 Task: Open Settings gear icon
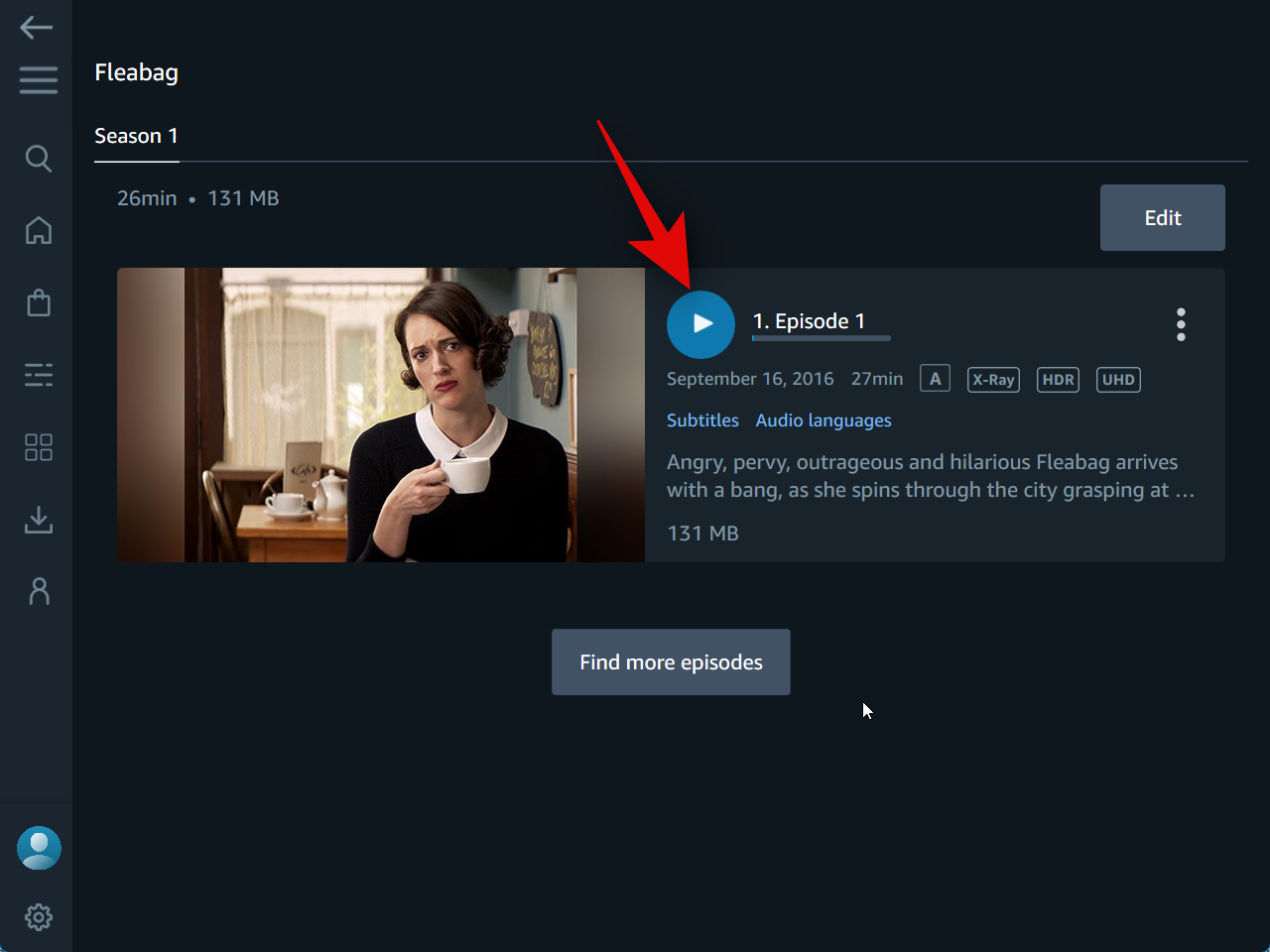39,917
